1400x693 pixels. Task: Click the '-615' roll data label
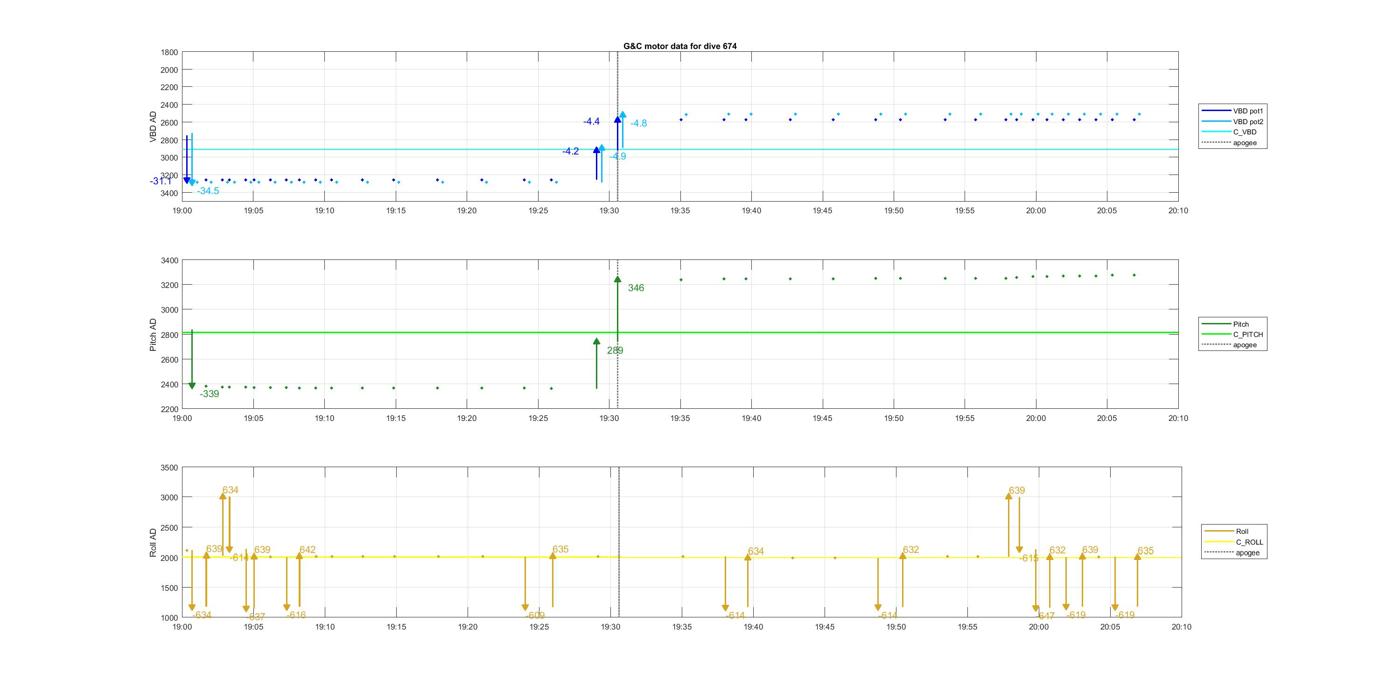coord(1029,558)
